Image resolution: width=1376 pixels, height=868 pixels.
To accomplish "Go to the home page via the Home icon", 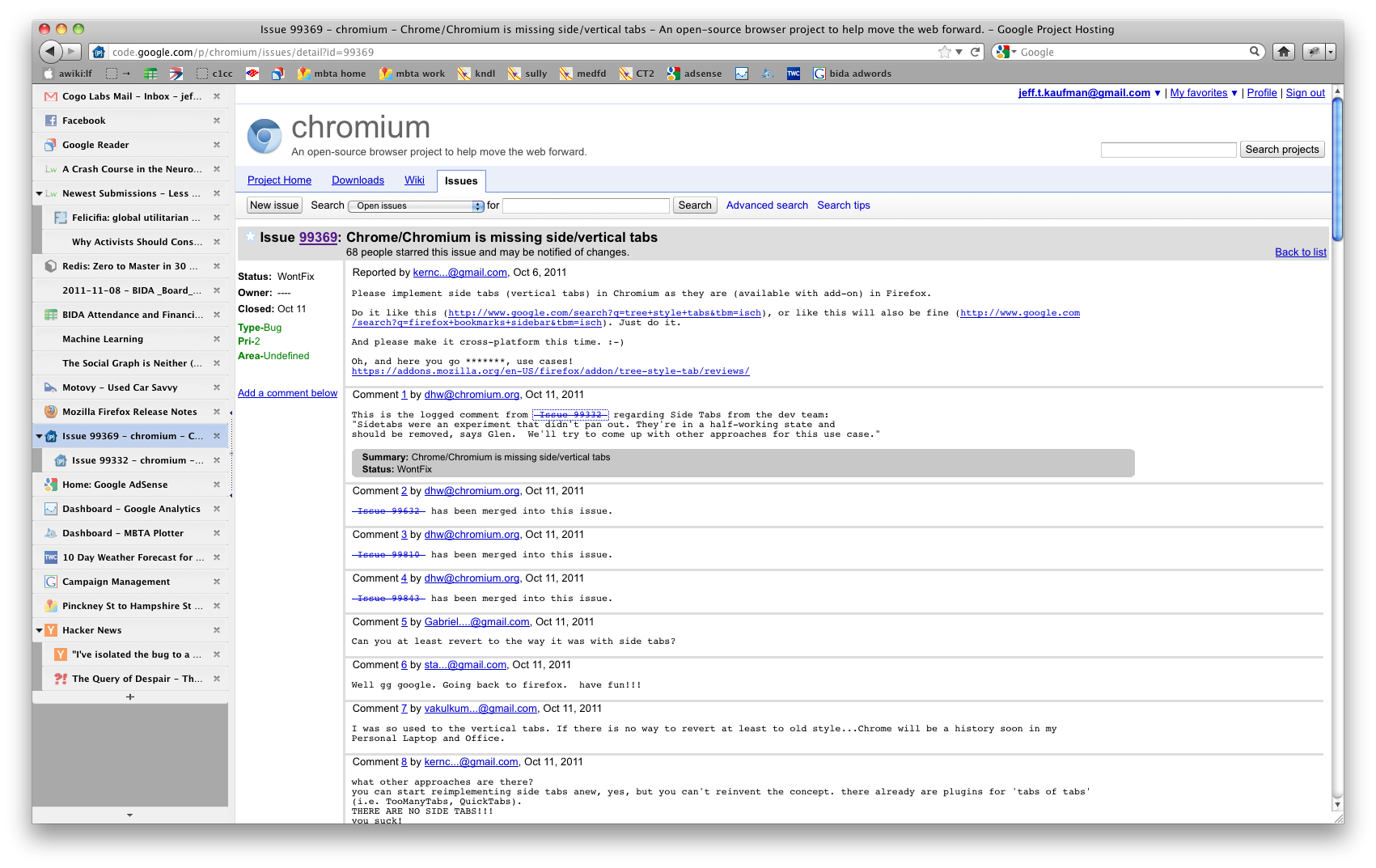I will [1283, 52].
